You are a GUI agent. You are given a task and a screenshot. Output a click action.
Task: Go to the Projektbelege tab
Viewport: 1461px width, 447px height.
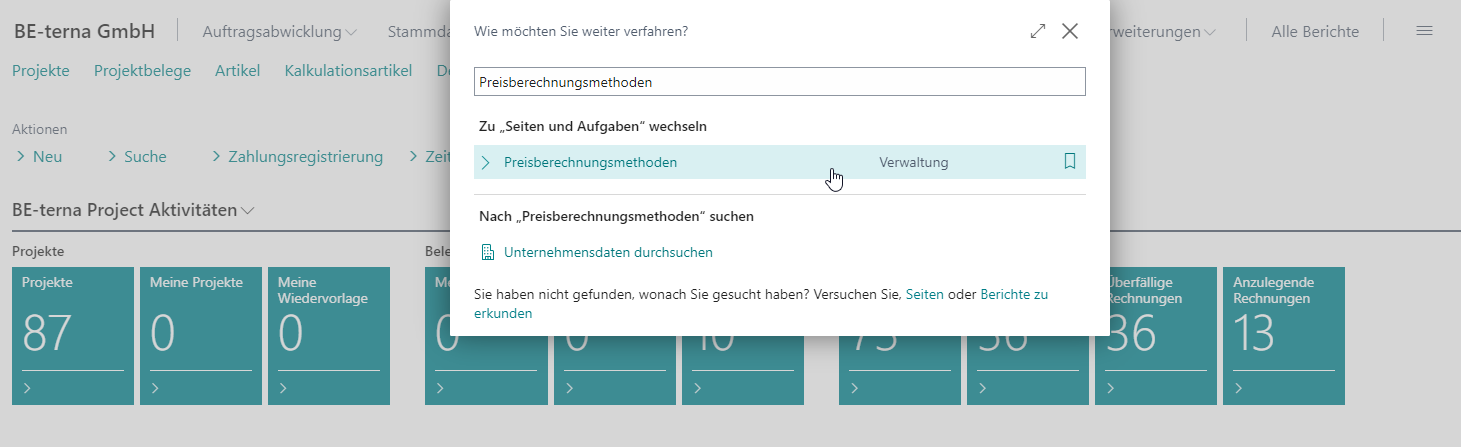click(142, 70)
